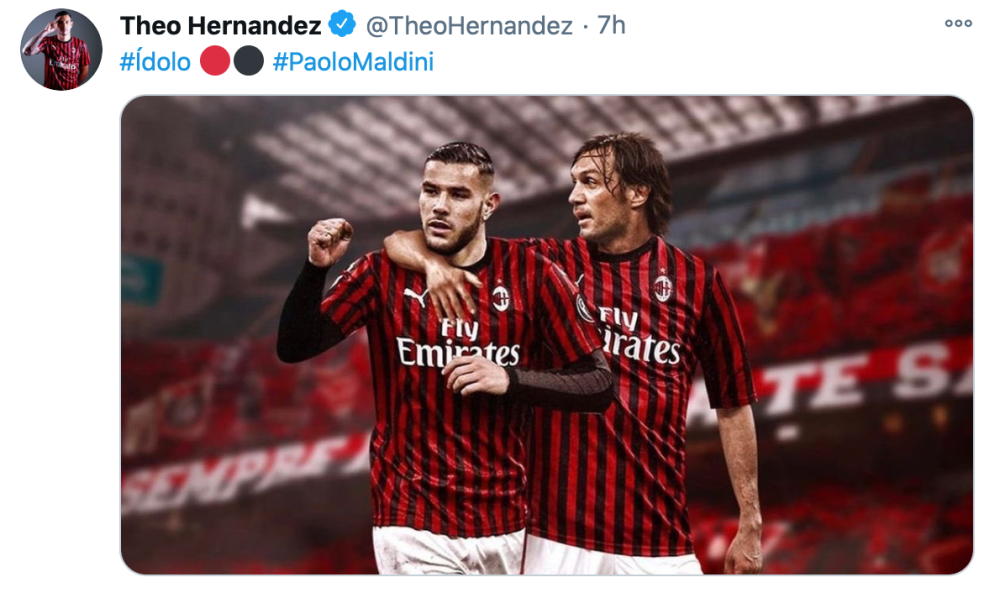This screenshot has height=593, width=1000.
Task: Click Theo Hernandez's profile avatar picture
Action: 61,49
